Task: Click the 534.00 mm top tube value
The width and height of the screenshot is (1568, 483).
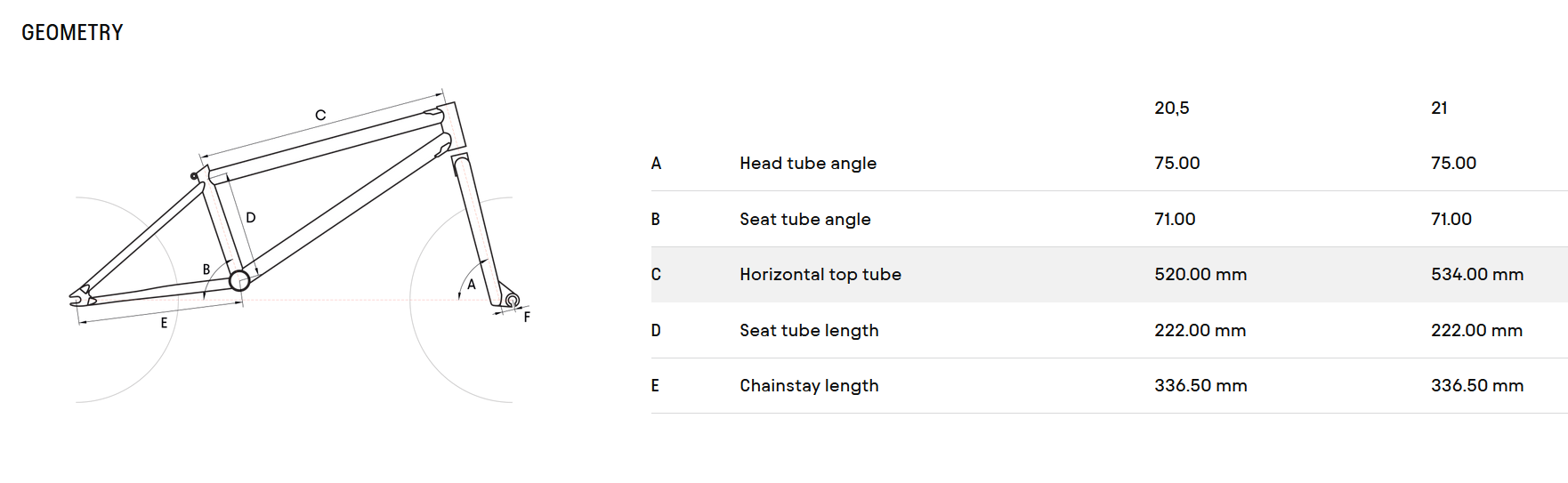Action: (x=1477, y=275)
